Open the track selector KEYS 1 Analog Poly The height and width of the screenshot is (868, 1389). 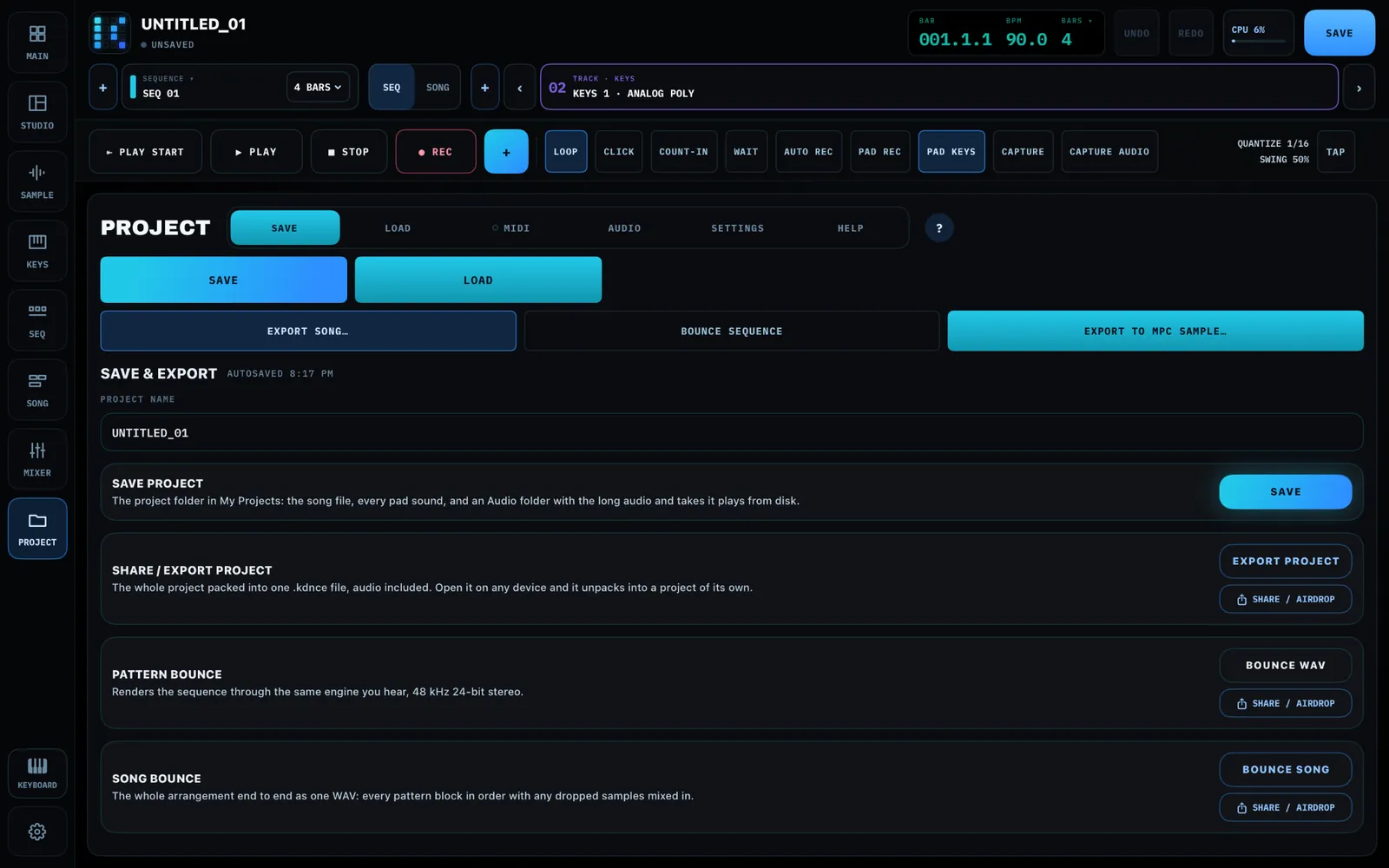pyautogui.click(x=938, y=87)
